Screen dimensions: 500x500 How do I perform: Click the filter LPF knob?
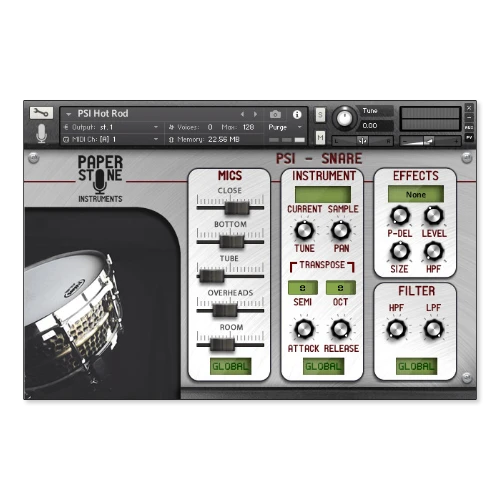point(433,329)
